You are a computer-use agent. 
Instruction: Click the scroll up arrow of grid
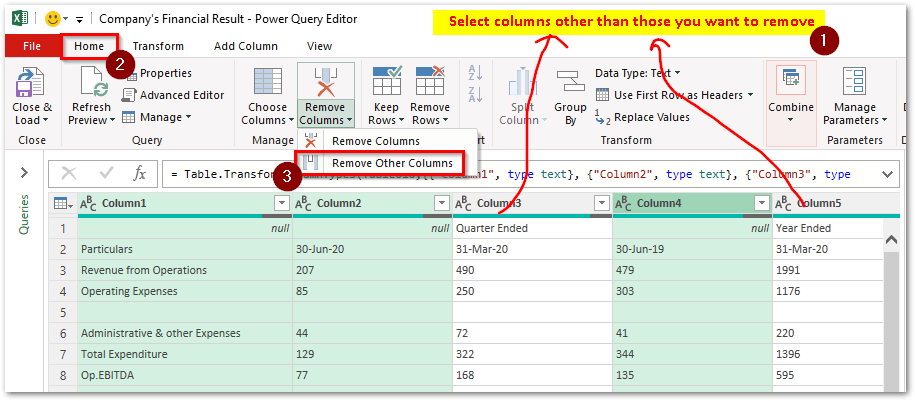[x=892, y=239]
